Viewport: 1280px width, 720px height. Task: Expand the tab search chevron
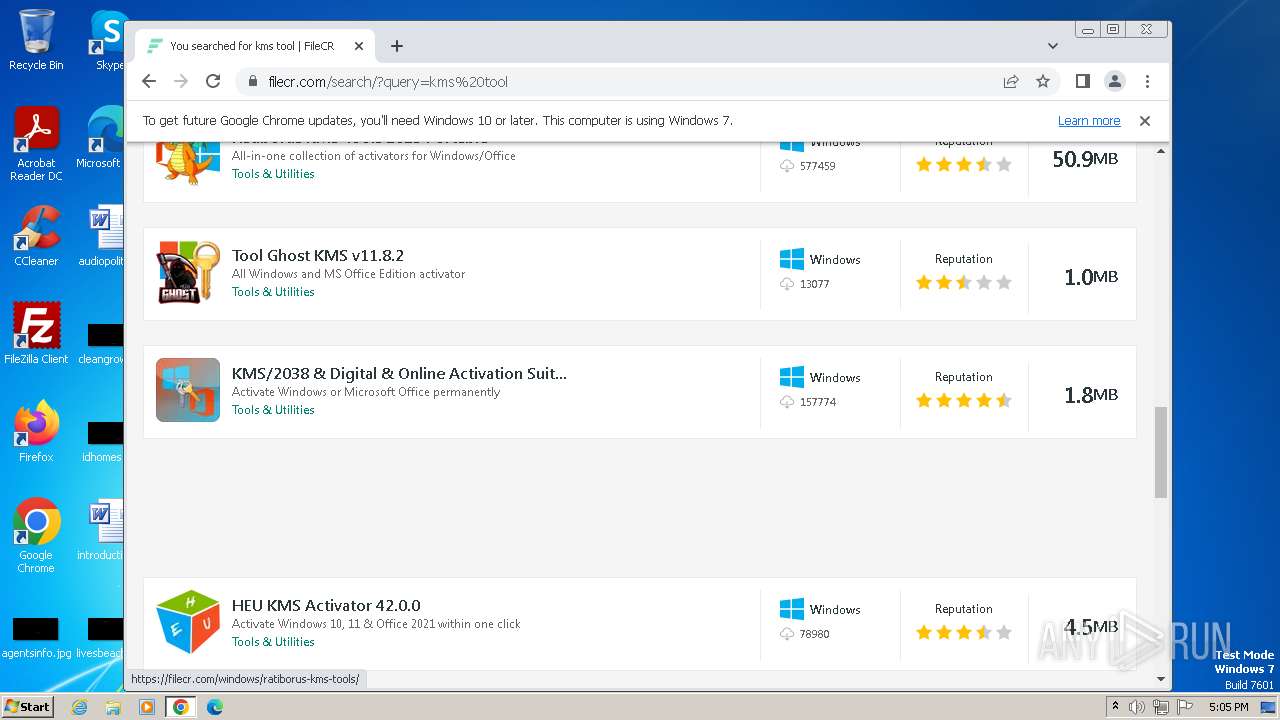[x=1052, y=46]
